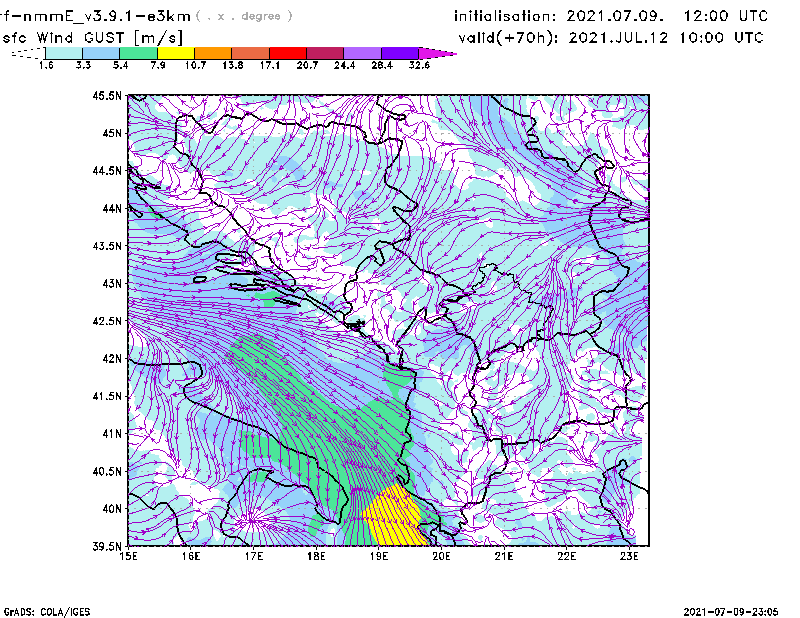Click the 43N latitude label
Viewport: 800px width, 618px height.
coord(112,283)
